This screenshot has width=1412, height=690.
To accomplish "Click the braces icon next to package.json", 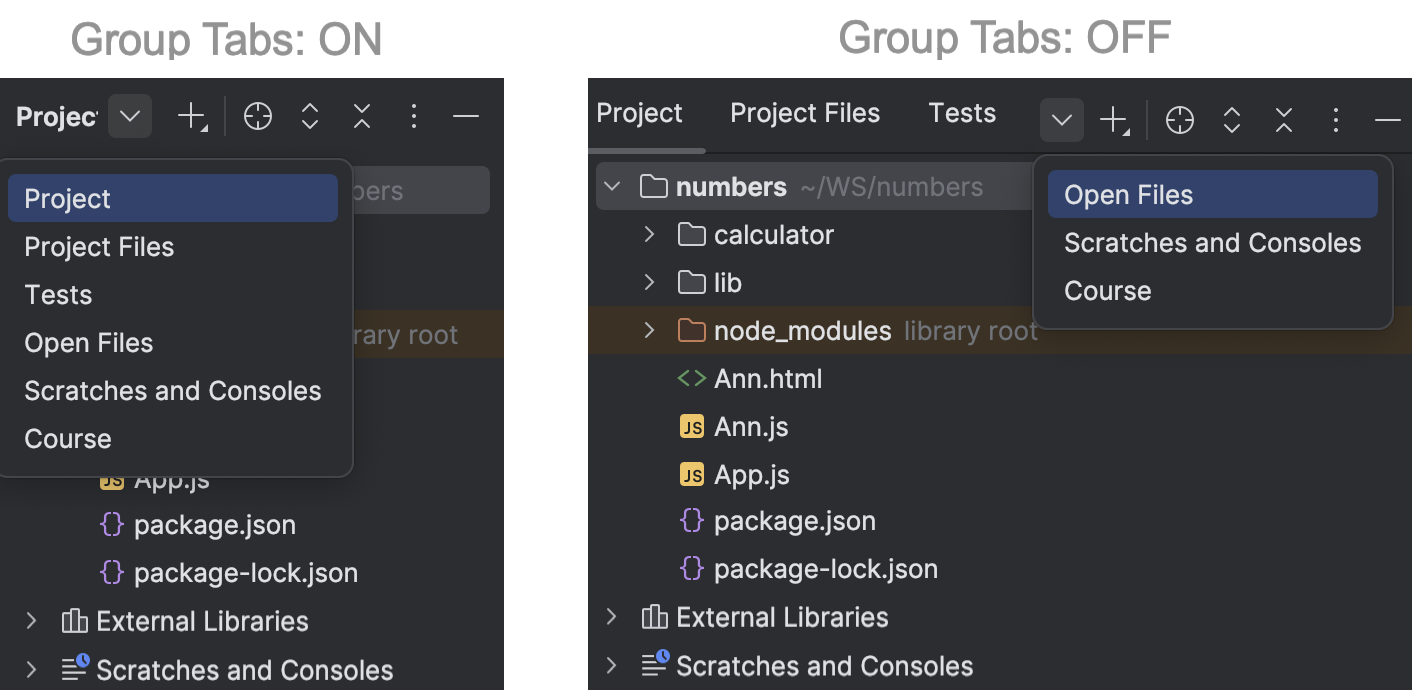I will point(692,520).
